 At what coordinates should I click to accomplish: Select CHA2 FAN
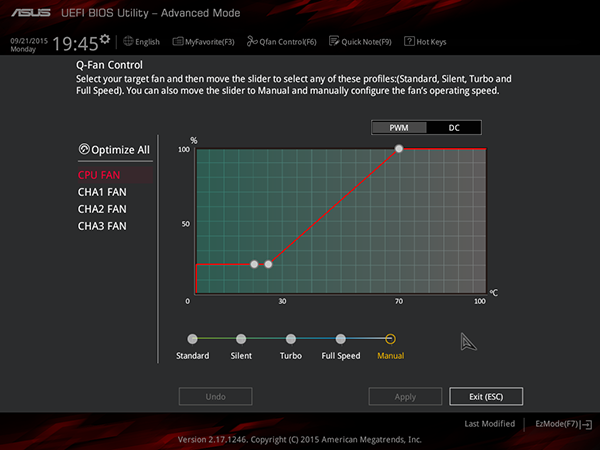tap(102, 209)
